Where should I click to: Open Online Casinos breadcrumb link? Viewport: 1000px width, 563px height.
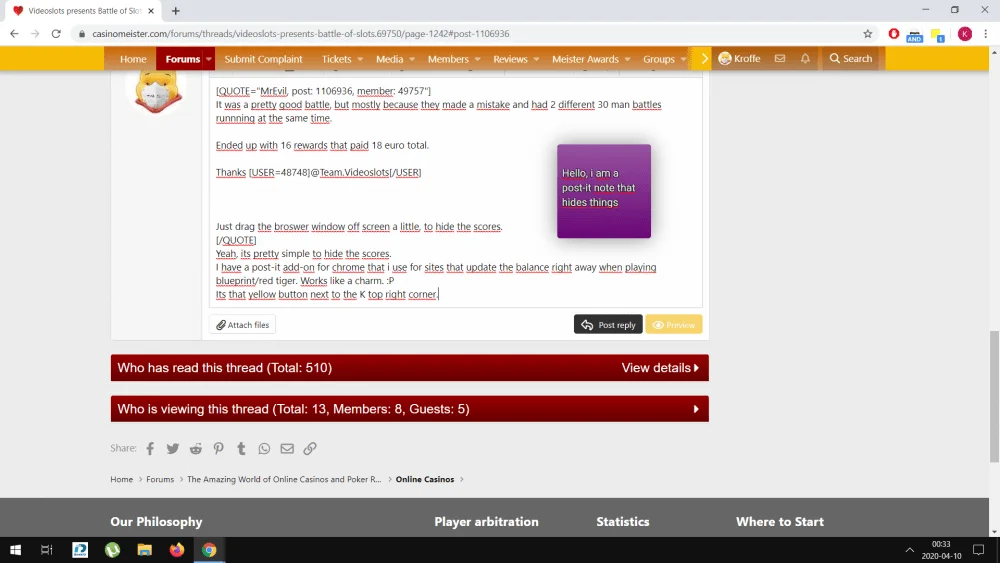[x=425, y=479]
